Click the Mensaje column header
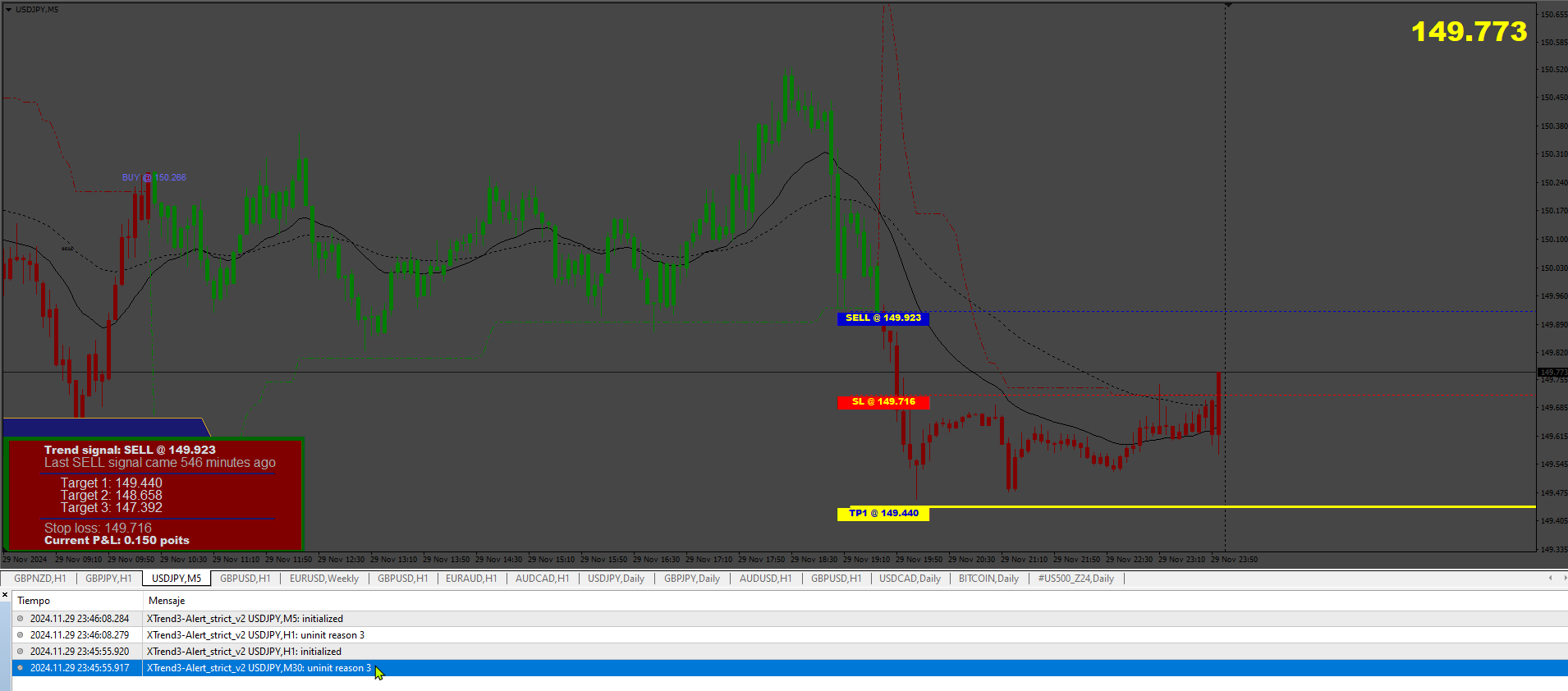Image resolution: width=1568 pixels, height=691 pixels. click(167, 601)
